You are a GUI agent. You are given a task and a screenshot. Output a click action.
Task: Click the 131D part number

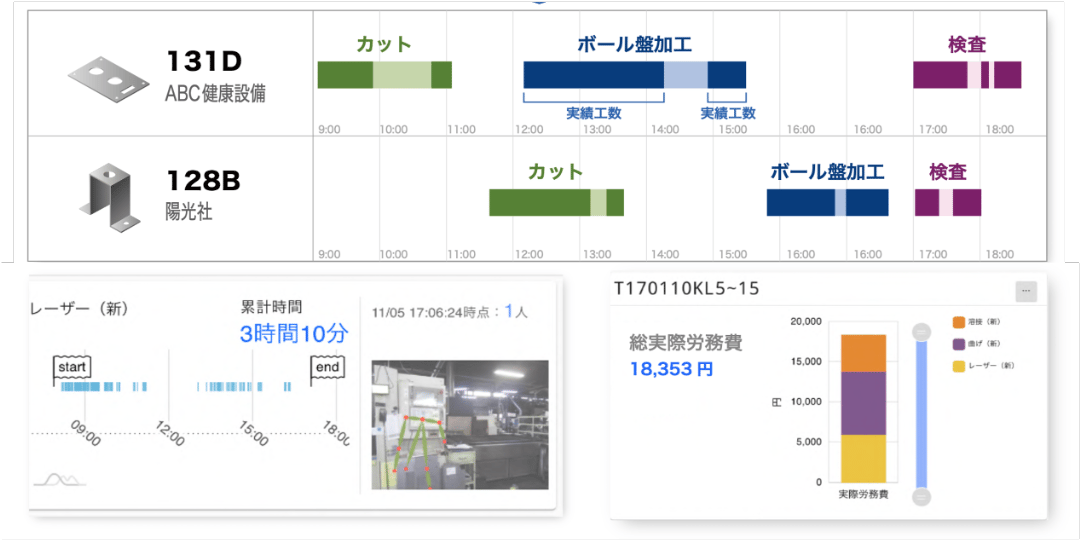[203, 63]
